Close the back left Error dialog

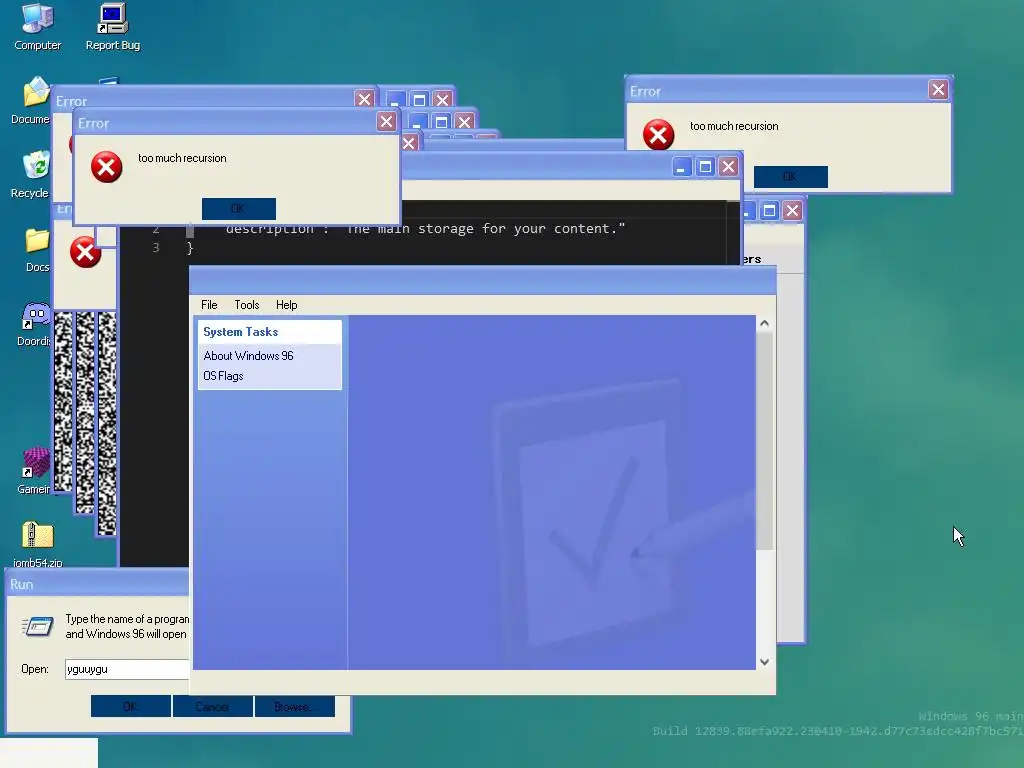coord(364,99)
